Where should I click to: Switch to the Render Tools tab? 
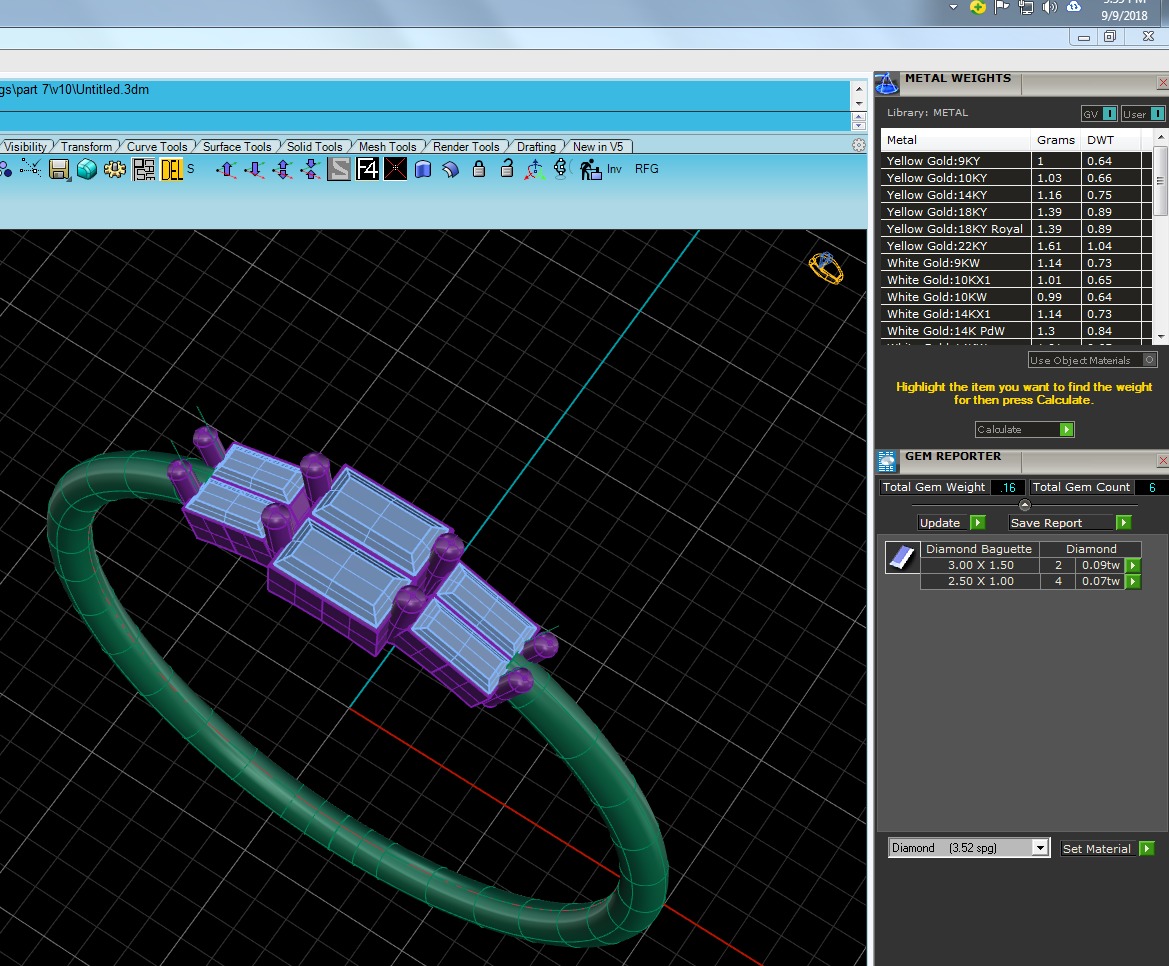point(466,147)
